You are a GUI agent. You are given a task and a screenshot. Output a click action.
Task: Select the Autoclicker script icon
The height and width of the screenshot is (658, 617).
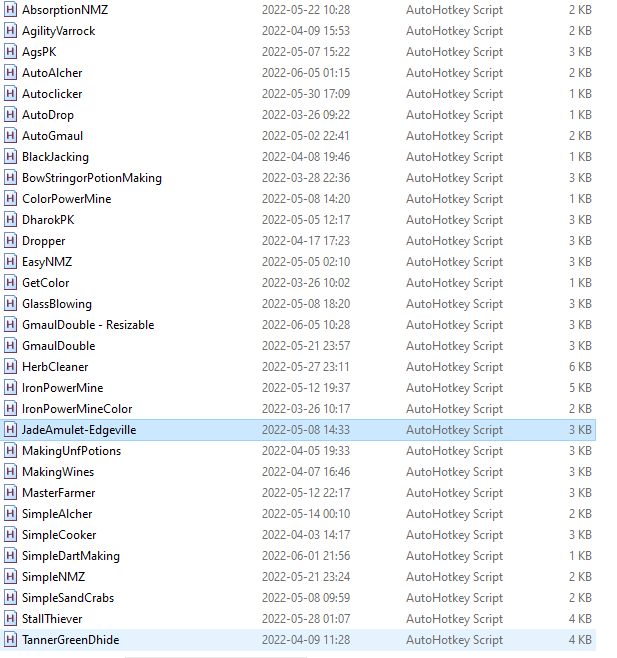pyautogui.click(x=10, y=93)
